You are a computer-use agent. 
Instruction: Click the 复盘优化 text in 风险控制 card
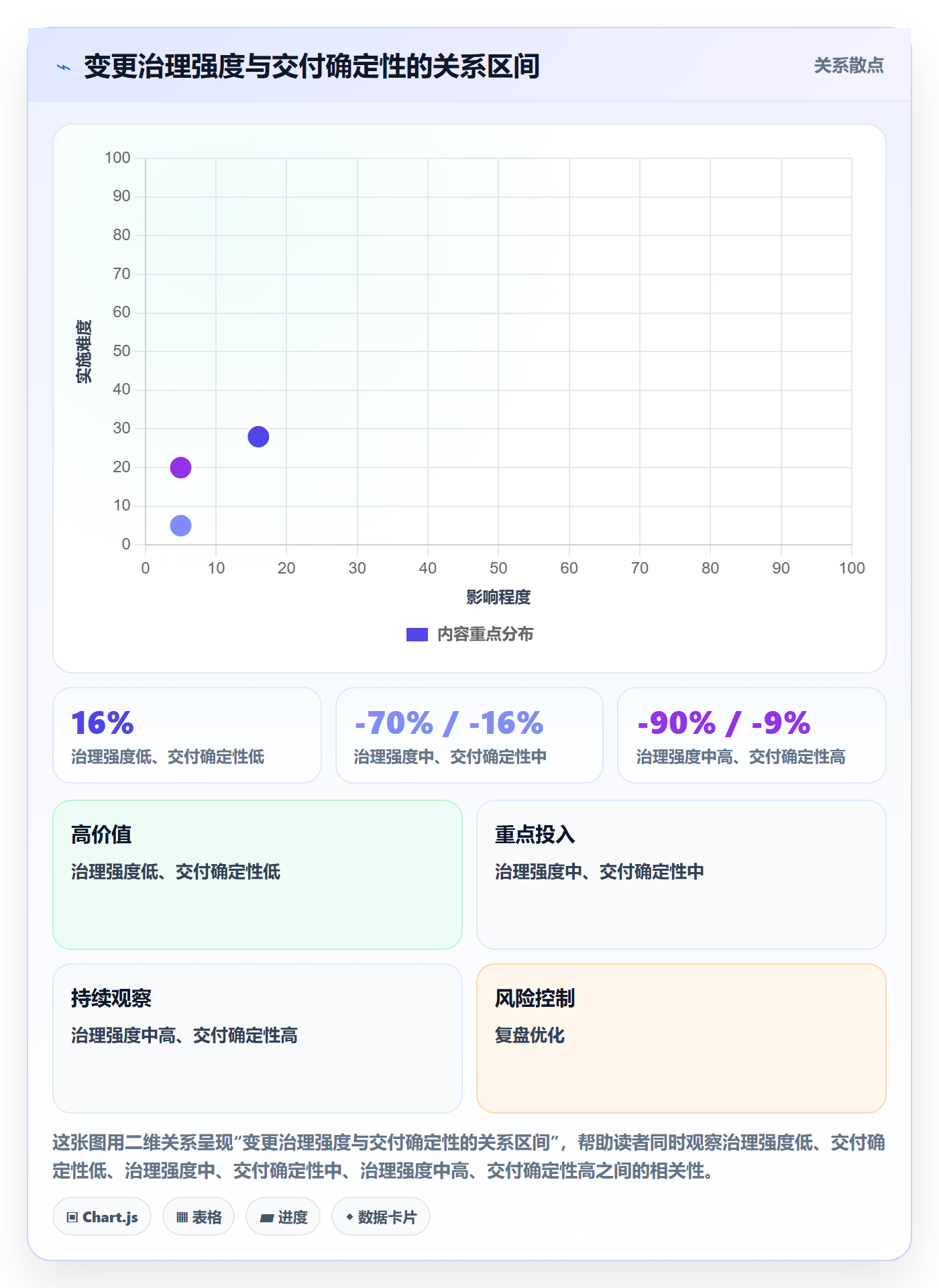coord(530,1035)
